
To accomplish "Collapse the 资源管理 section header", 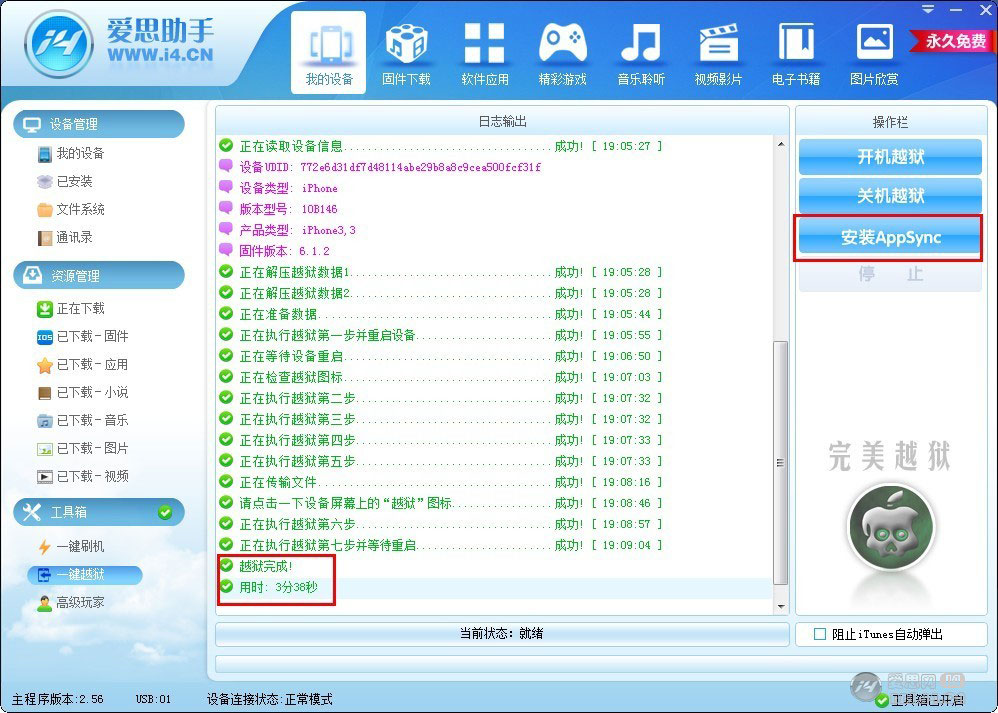I will click(99, 276).
